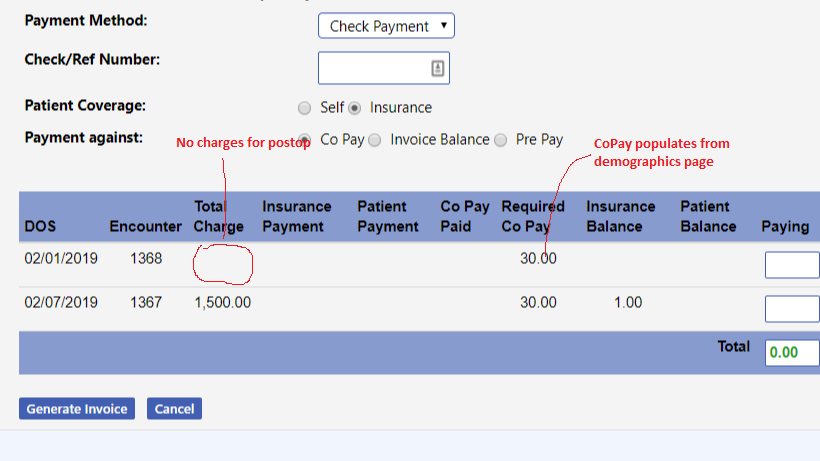Click the Co Pay Paid column header
Screen dimensions: 820x461
tap(464, 216)
